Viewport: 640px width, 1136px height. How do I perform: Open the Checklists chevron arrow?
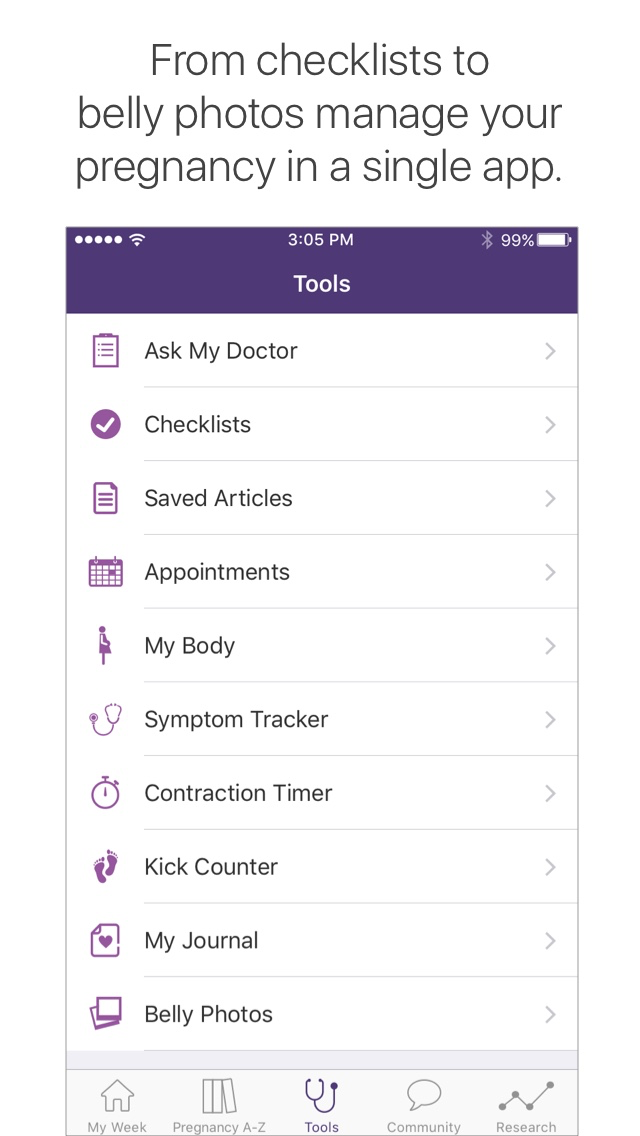point(550,424)
